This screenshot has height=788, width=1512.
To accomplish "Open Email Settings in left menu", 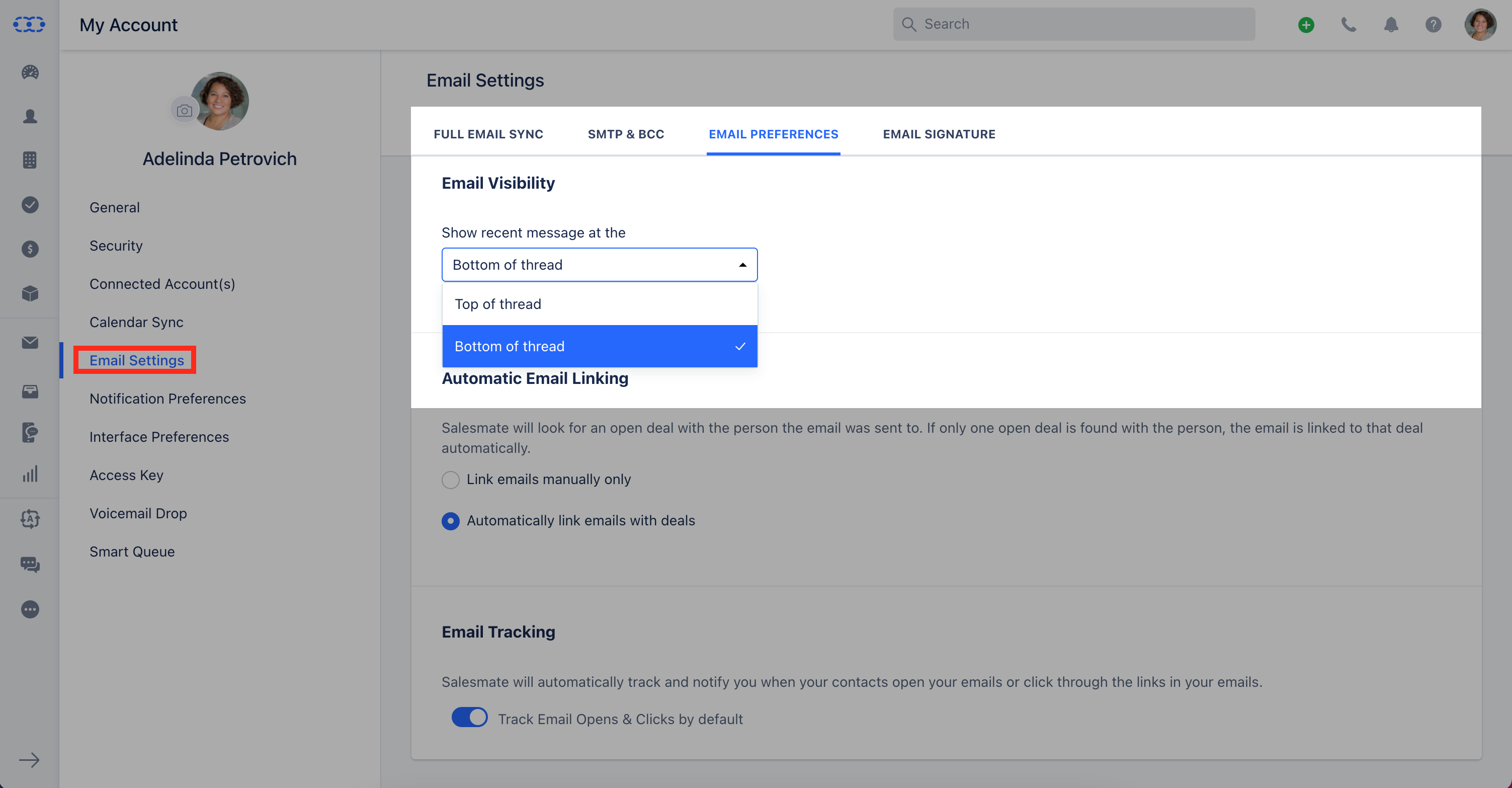I will click(x=136, y=360).
